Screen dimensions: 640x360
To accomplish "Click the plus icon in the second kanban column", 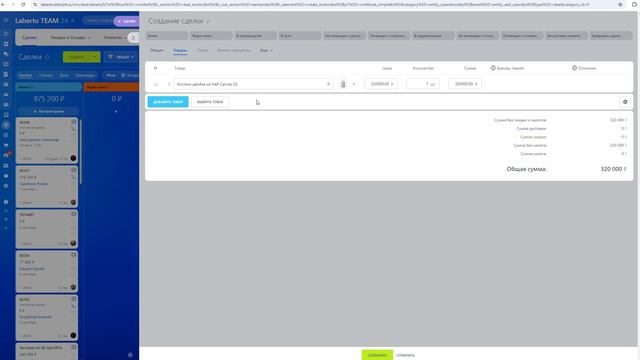I will pyautogui.click(x=116, y=111).
